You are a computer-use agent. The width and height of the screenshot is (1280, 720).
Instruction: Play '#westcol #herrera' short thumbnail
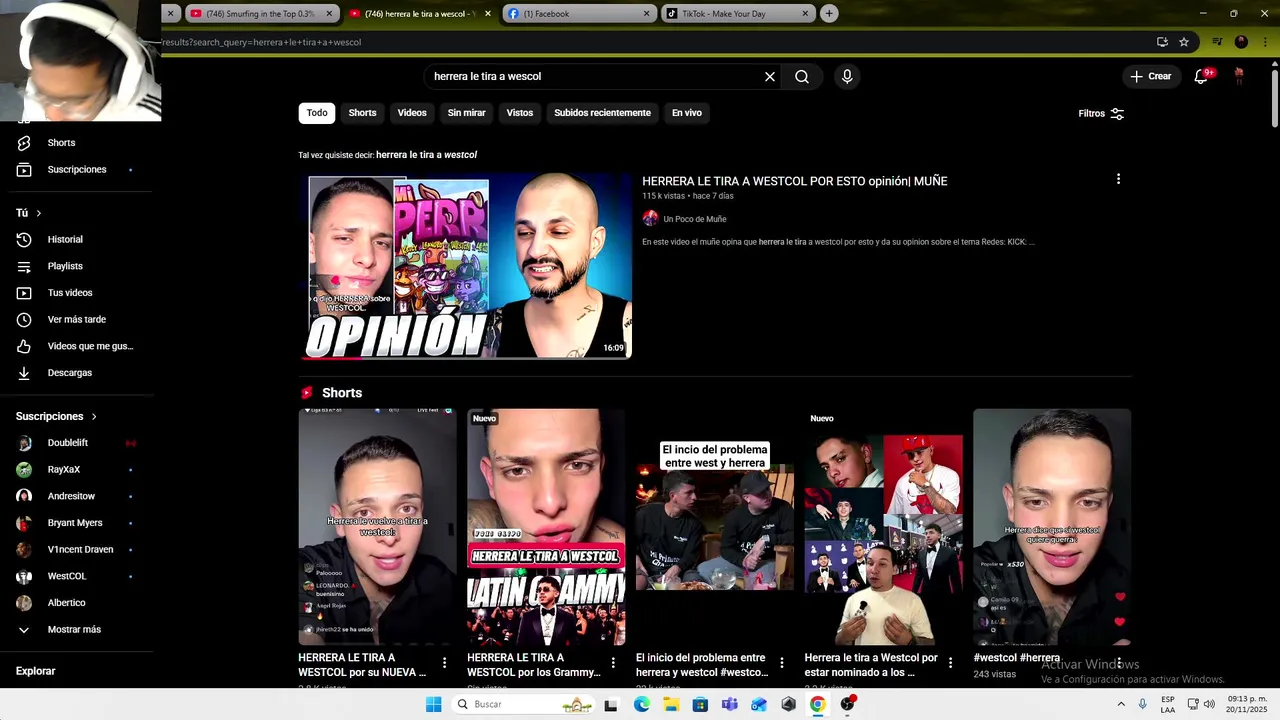click(x=1052, y=526)
